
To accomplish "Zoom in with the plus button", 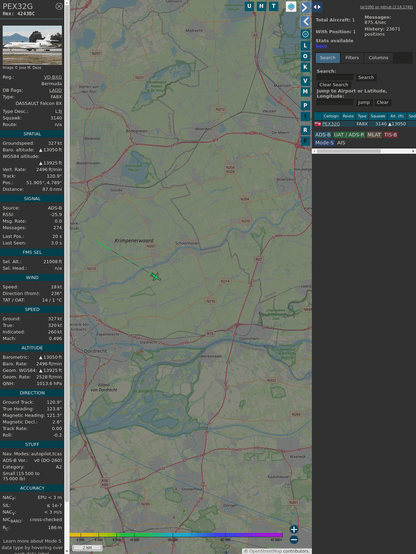I will click(294, 529).
